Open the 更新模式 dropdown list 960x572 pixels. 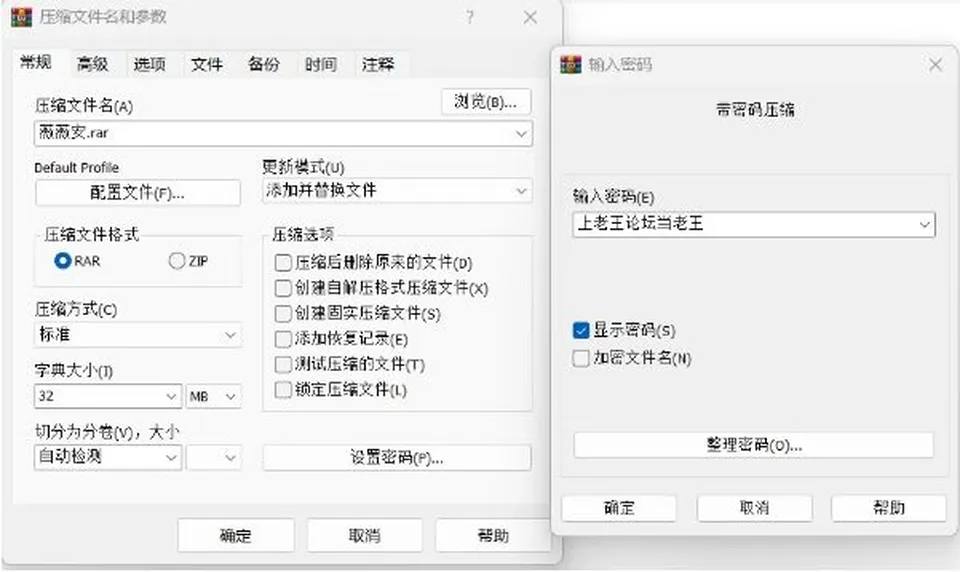tap(397, 190)
